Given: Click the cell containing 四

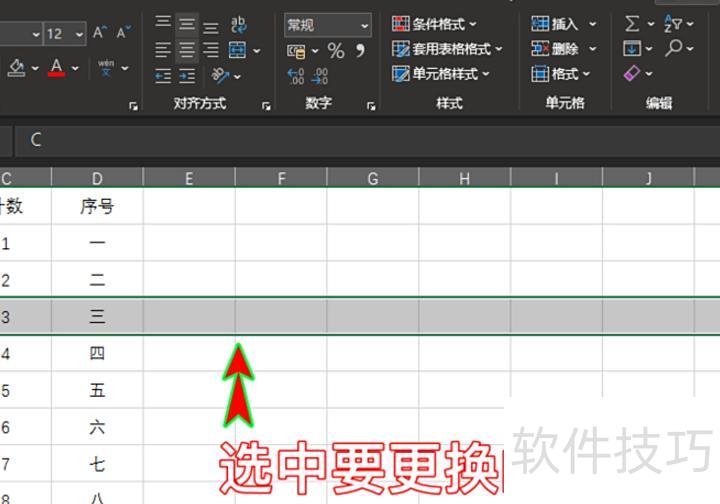Looking at the screenshot, I should click(97, 353).
